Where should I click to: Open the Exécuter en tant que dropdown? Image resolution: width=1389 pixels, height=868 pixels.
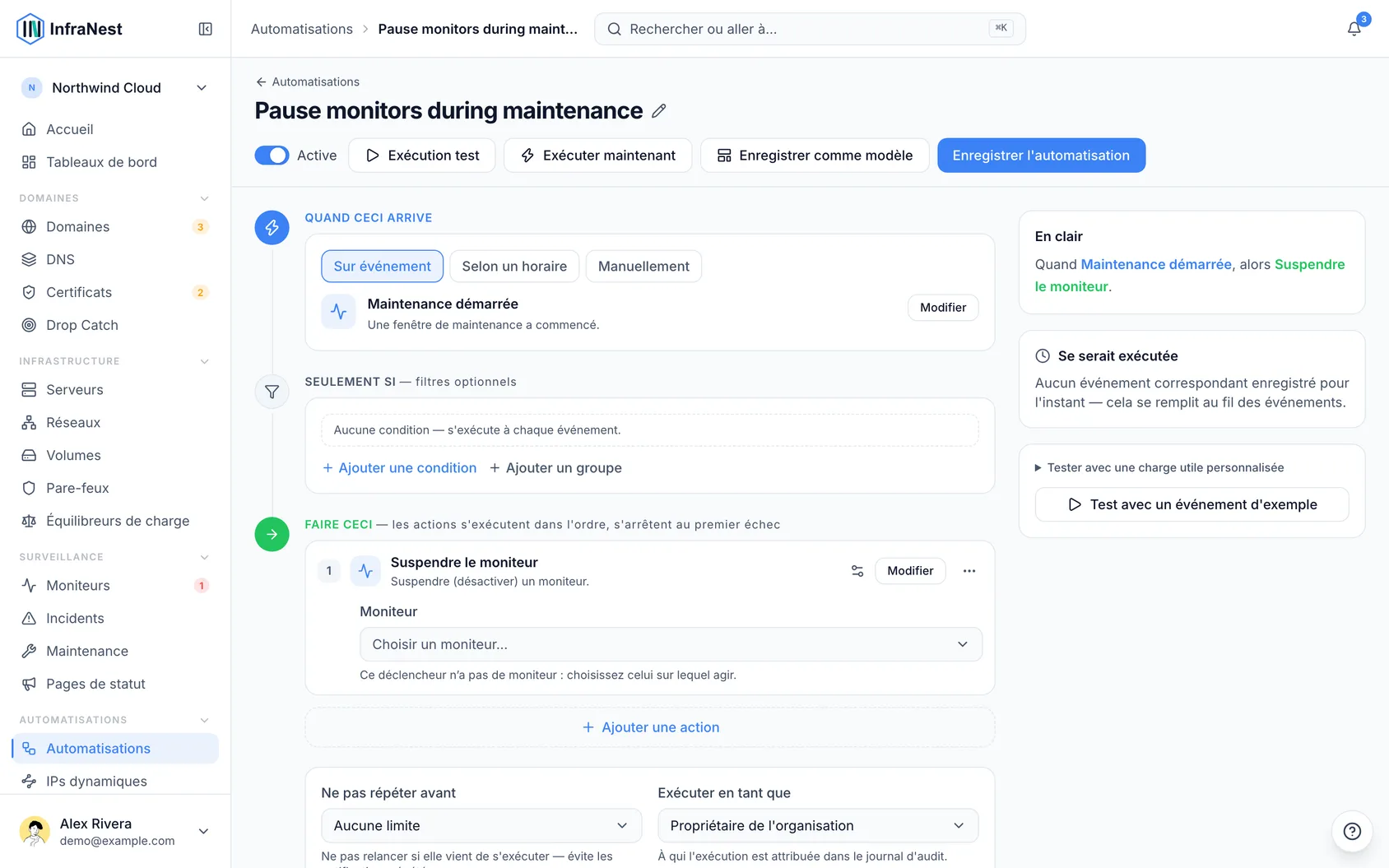pyautogui.click(x=818, y=825)
